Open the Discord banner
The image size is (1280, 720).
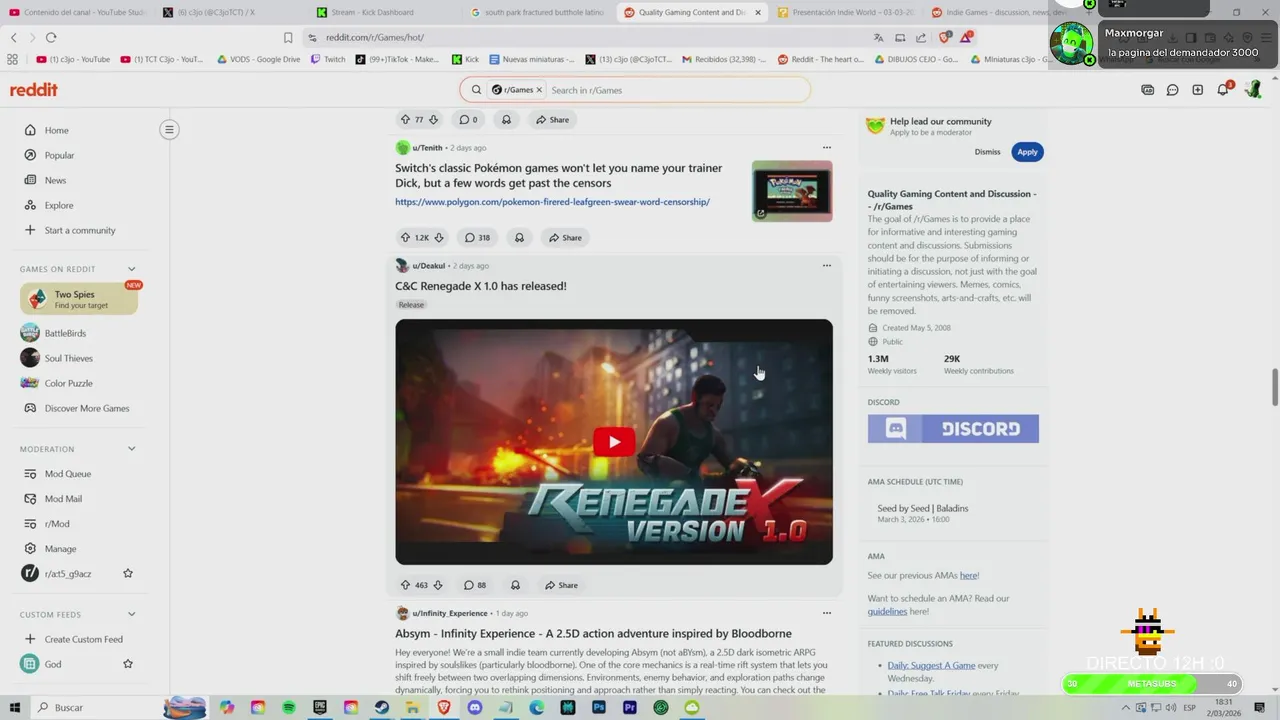(953, 429)
